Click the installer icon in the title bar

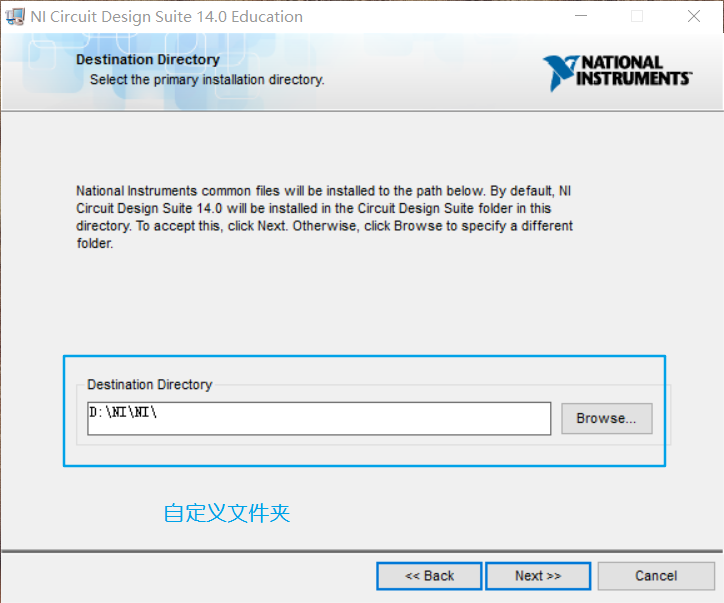[x=14, y=17]
